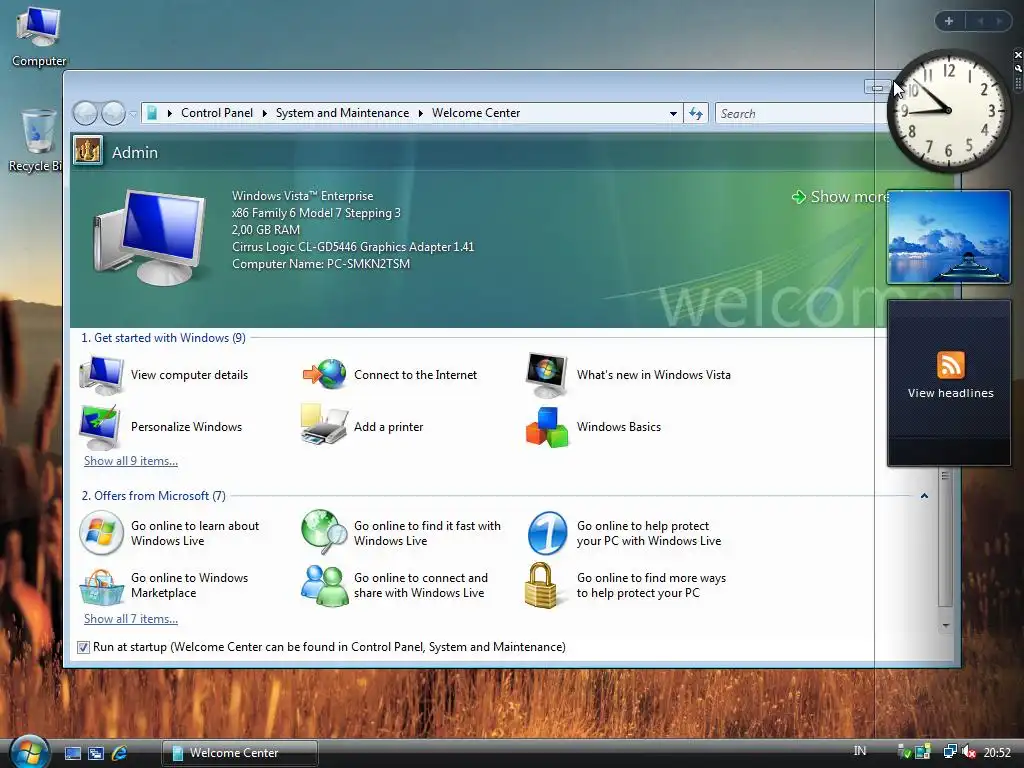Click the Windows Marketplace basket icon
The image size is (1024, 768).
tap(101, 586)
